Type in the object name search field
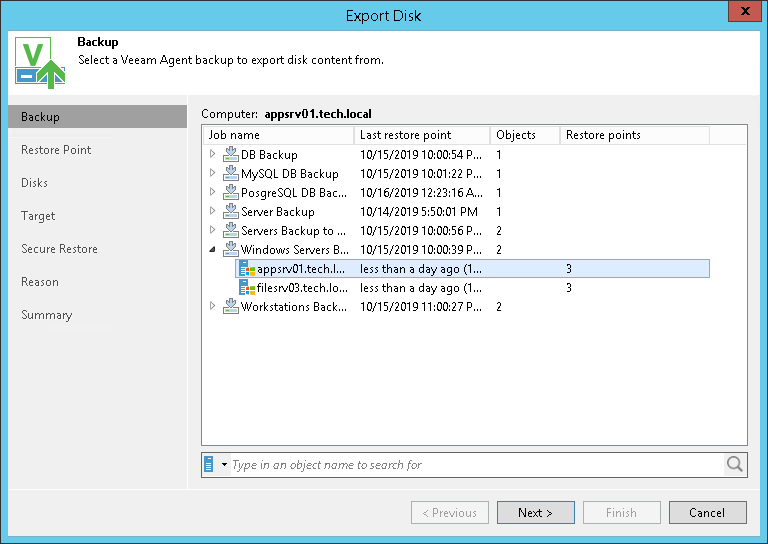This screenshot has height=544, width=768. (475, 465)
